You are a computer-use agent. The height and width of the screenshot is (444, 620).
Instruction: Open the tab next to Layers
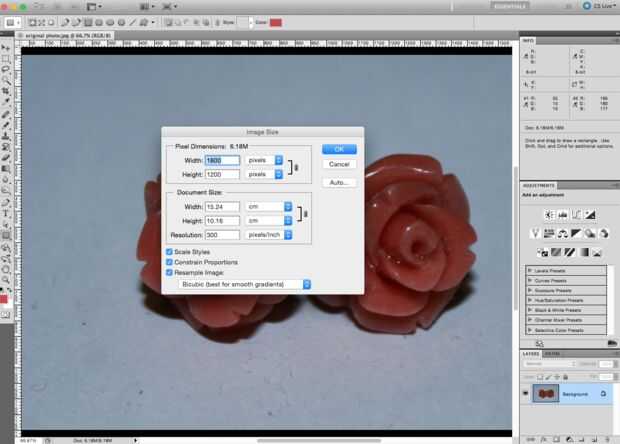point(552,354)
